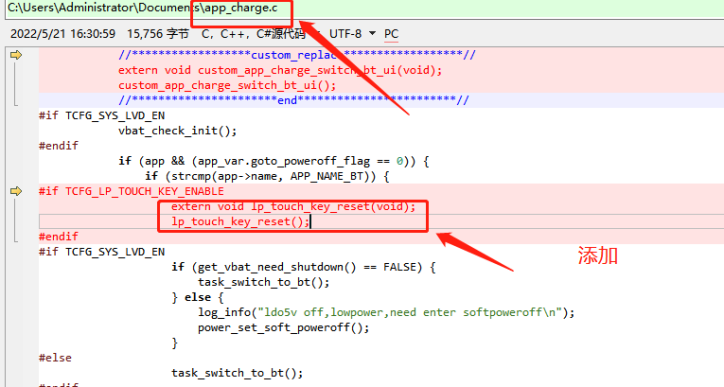The image size is (724, 387).
Task: Click the strcmp(app->name, APP_NAME_BT) line
Action: 267,176
